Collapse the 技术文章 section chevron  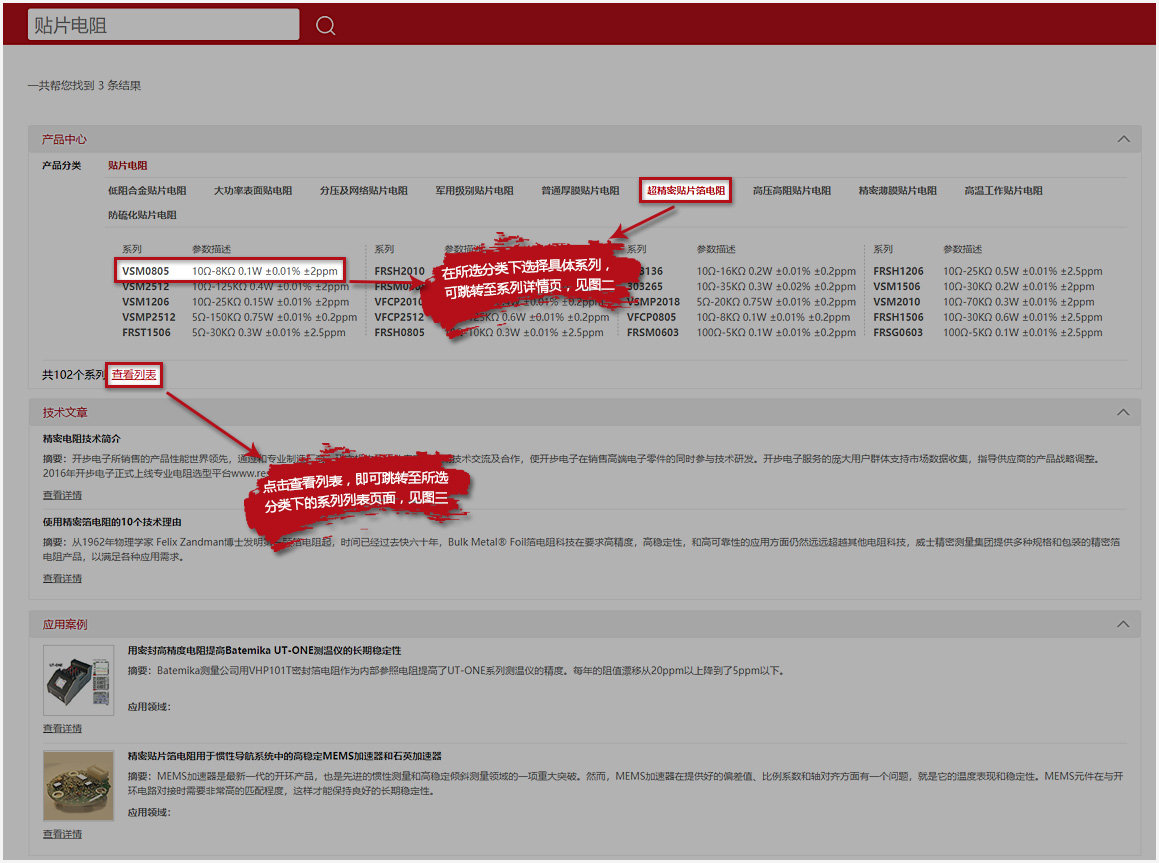tap(1124, 412)
